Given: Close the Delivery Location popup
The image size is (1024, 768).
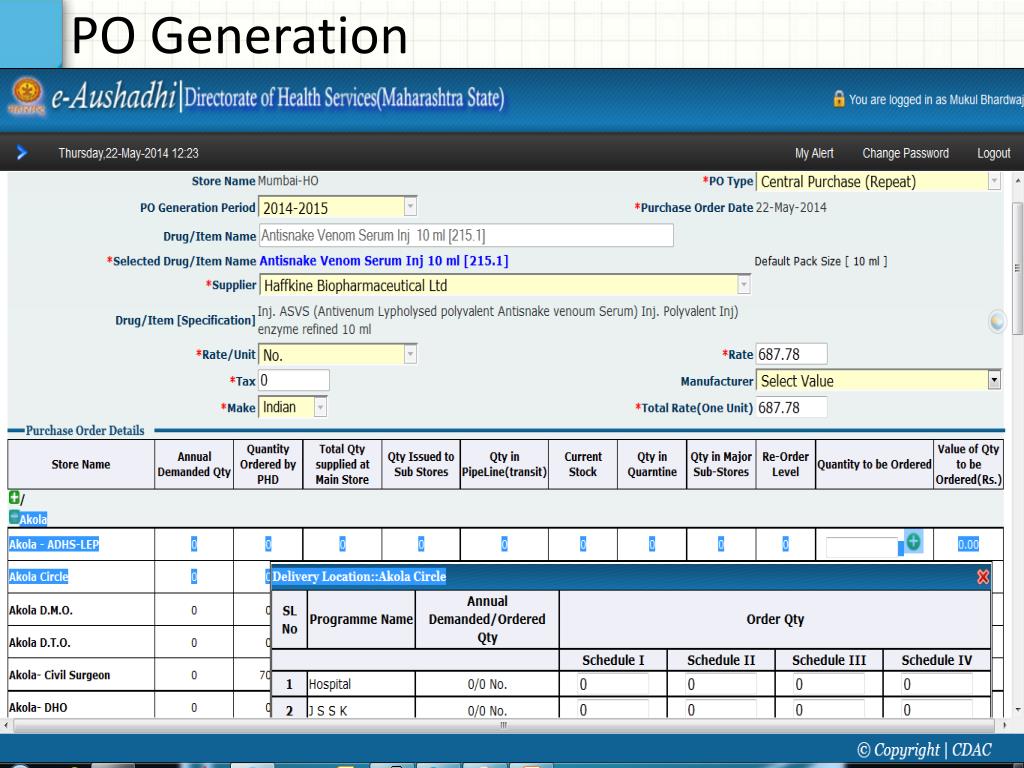Looking at the screenshot, I should 982,577.
